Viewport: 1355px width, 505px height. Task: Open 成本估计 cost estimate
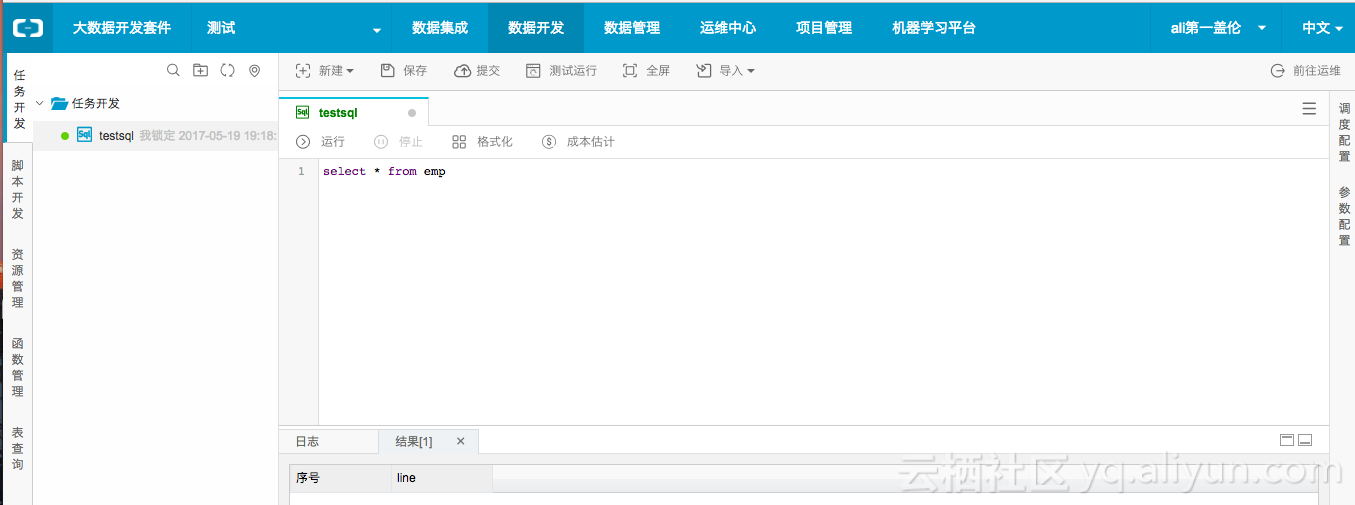pos(578,142)
